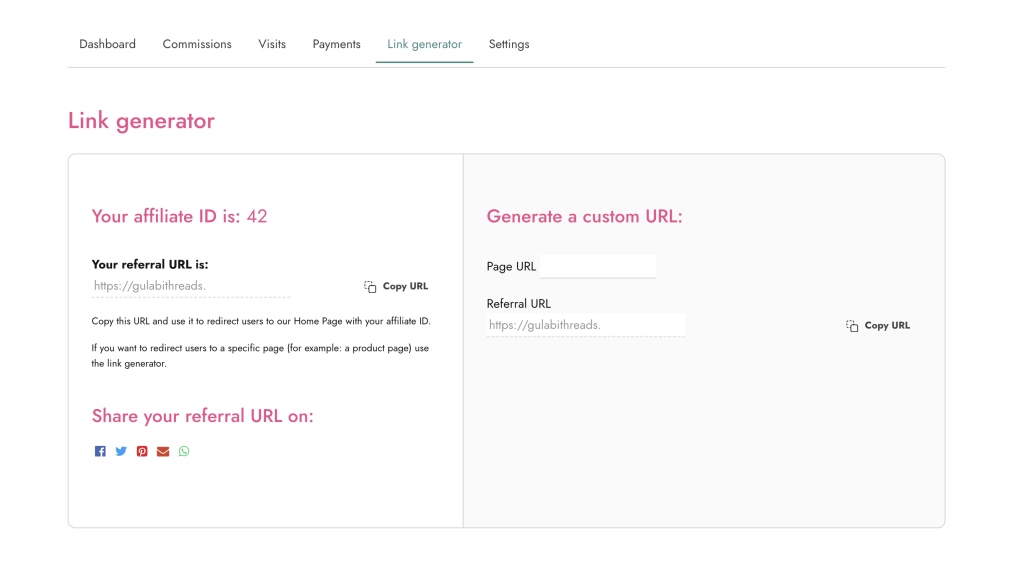Share referral URL on Pinterest
This screenshot has width=1024, height=584.
tap(142, 451)
